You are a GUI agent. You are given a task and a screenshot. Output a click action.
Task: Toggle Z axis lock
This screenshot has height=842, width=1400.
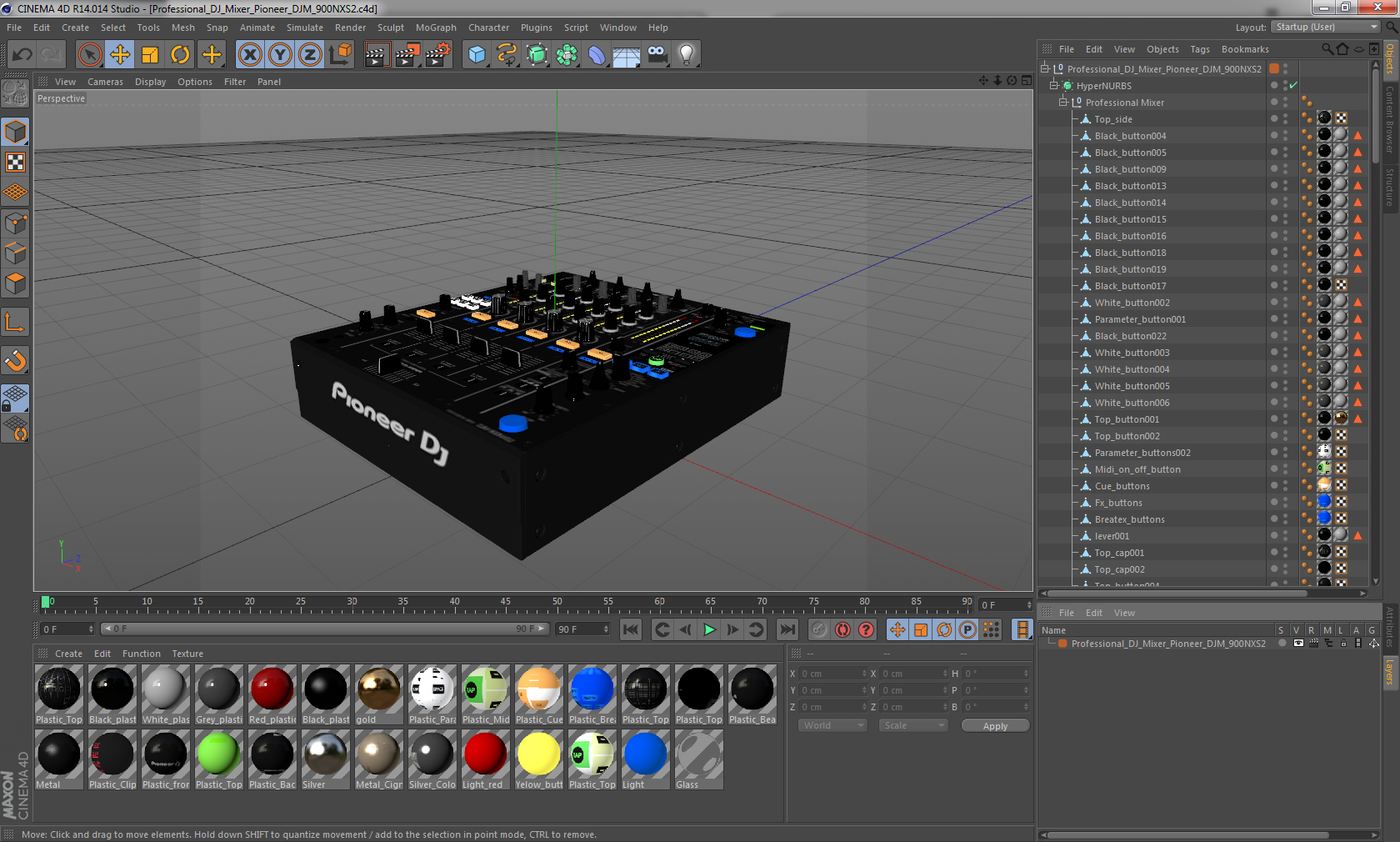(x=310, y=55)
